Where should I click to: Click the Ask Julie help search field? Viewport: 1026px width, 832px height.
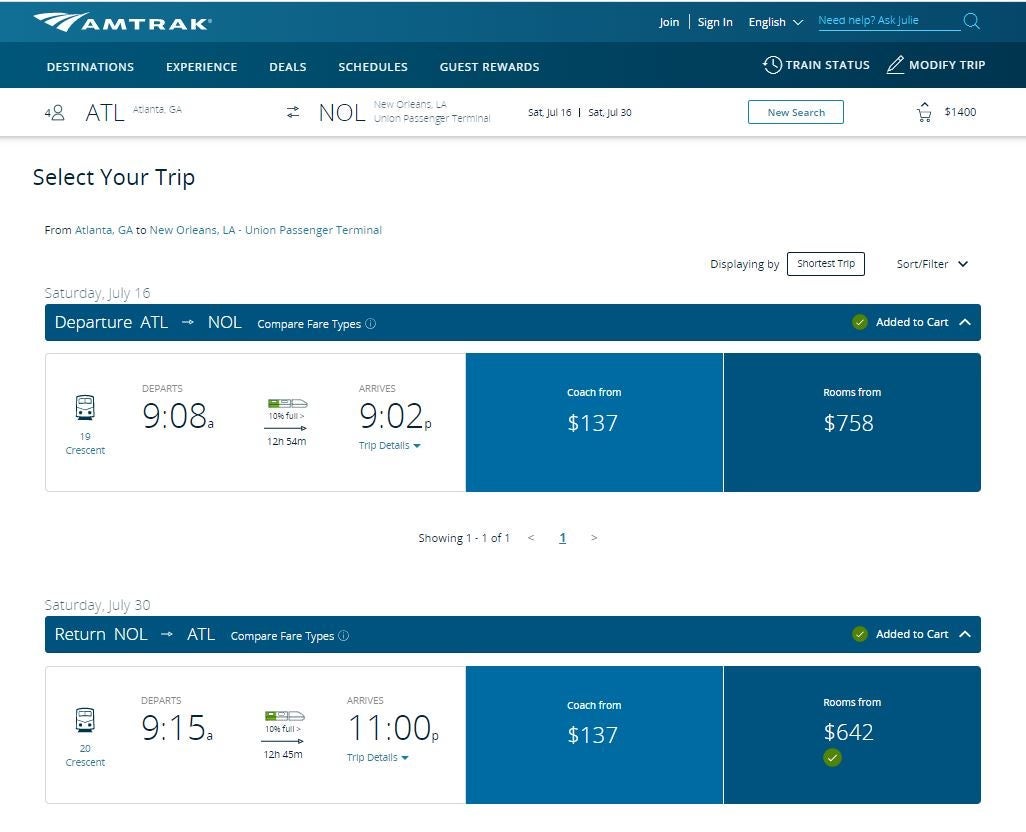[x=889, y=21]
